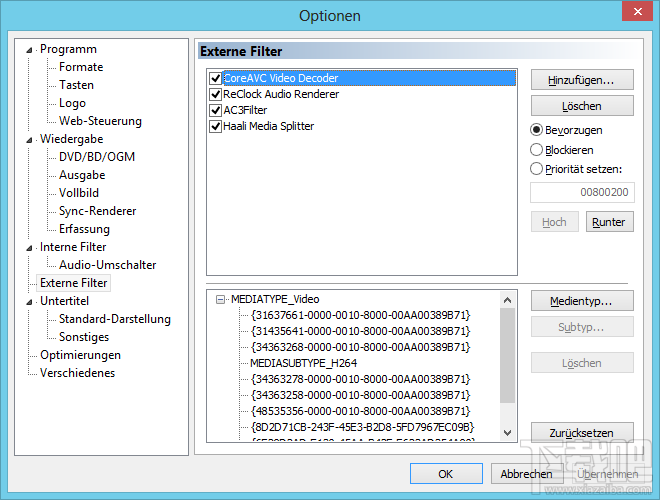This screenshot has height=500, width=660.
Task: Open the Logo settings page
Action: click(x=72, y=103)
